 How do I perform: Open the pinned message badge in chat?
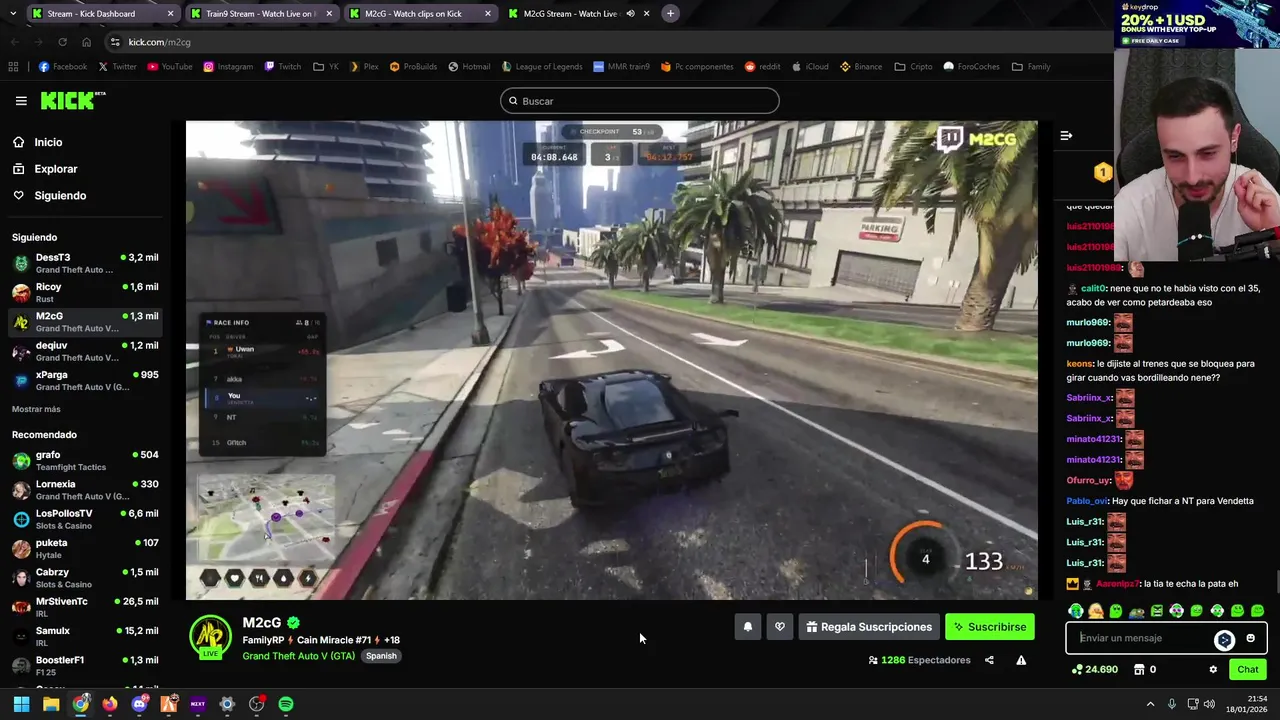click(x=1102, y=173)
